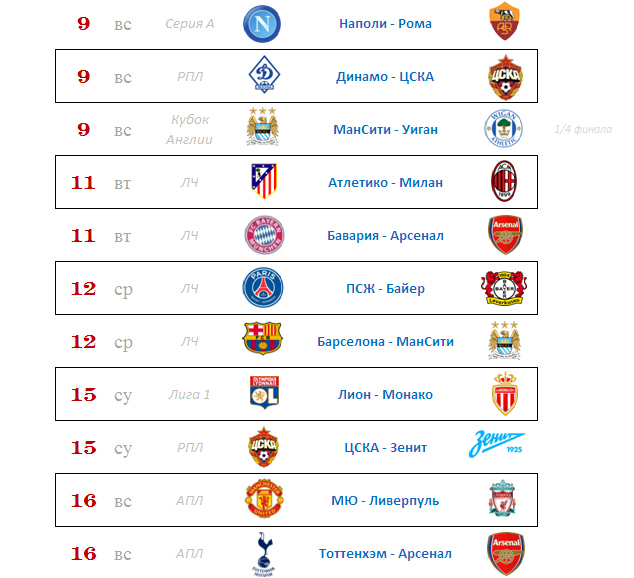The width and height of the screenshot is (634, 578).
Task: Click the AC Milan logo
Action: [504, 182]
